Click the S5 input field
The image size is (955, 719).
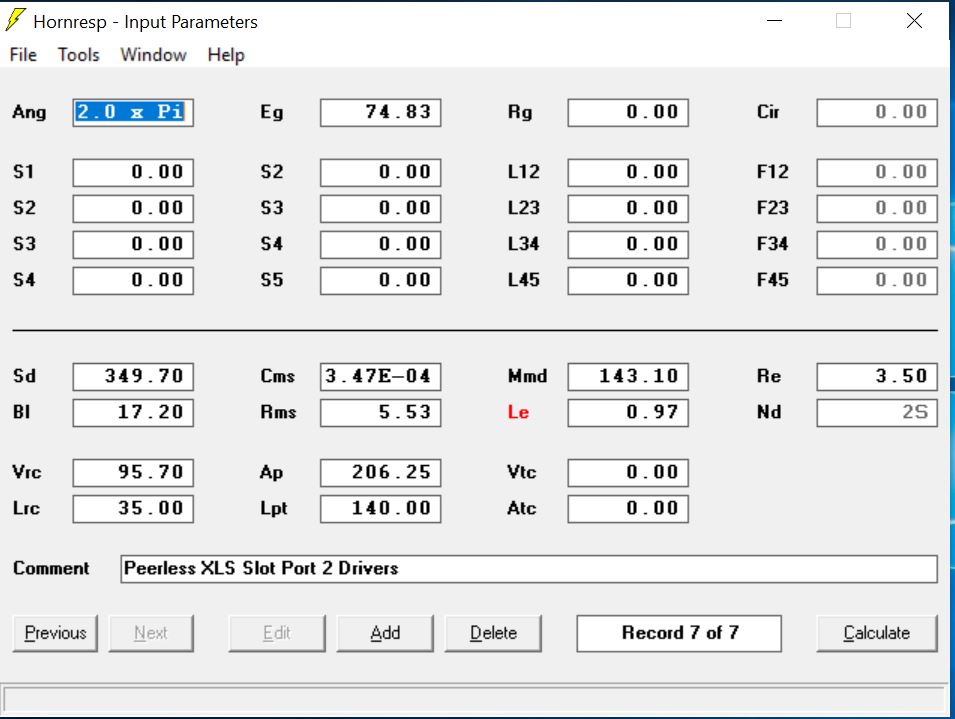point(381,280)
